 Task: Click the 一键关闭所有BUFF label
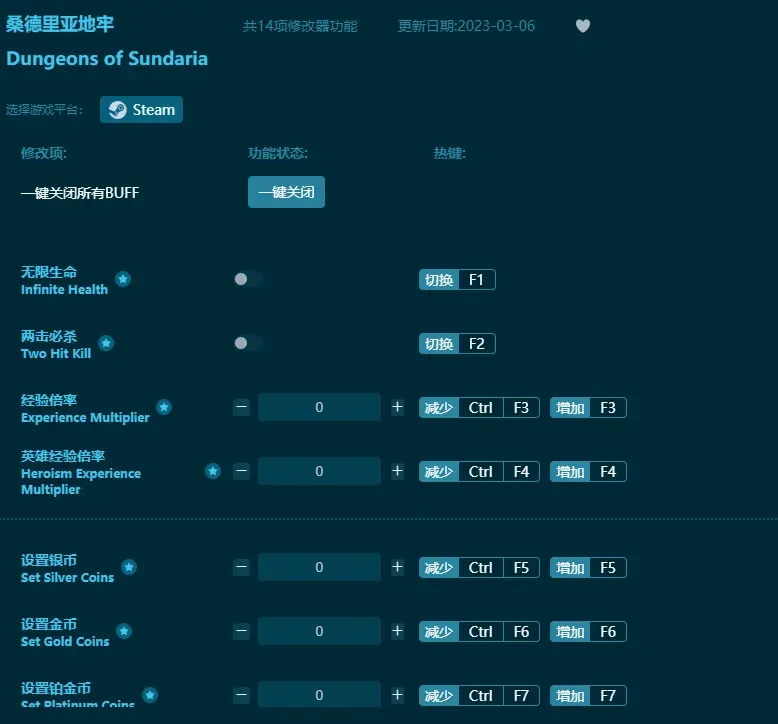pos(80,193)
